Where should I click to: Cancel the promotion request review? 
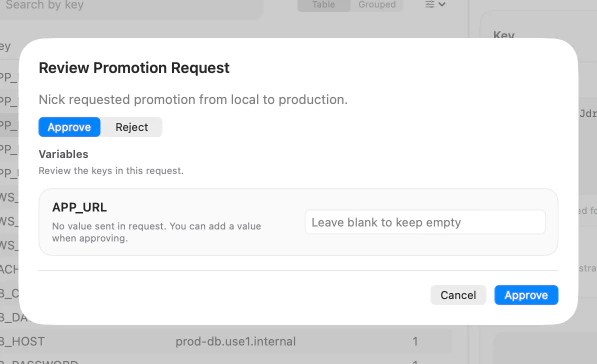[x=458, y=295]
